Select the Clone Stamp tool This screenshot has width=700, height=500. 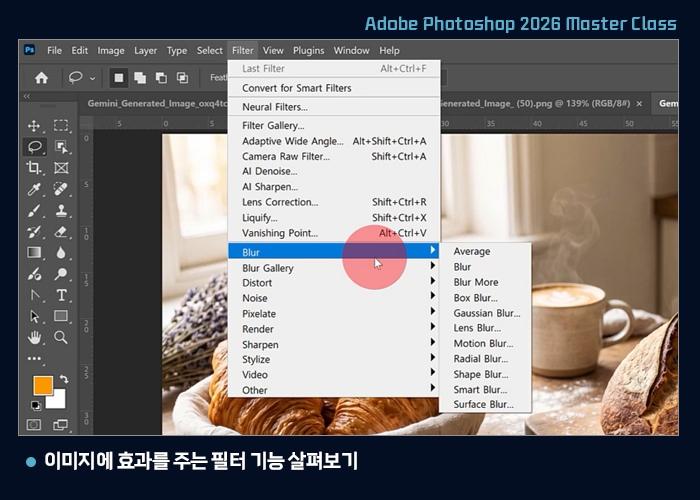pyautogui.click(x=61, y=211)
